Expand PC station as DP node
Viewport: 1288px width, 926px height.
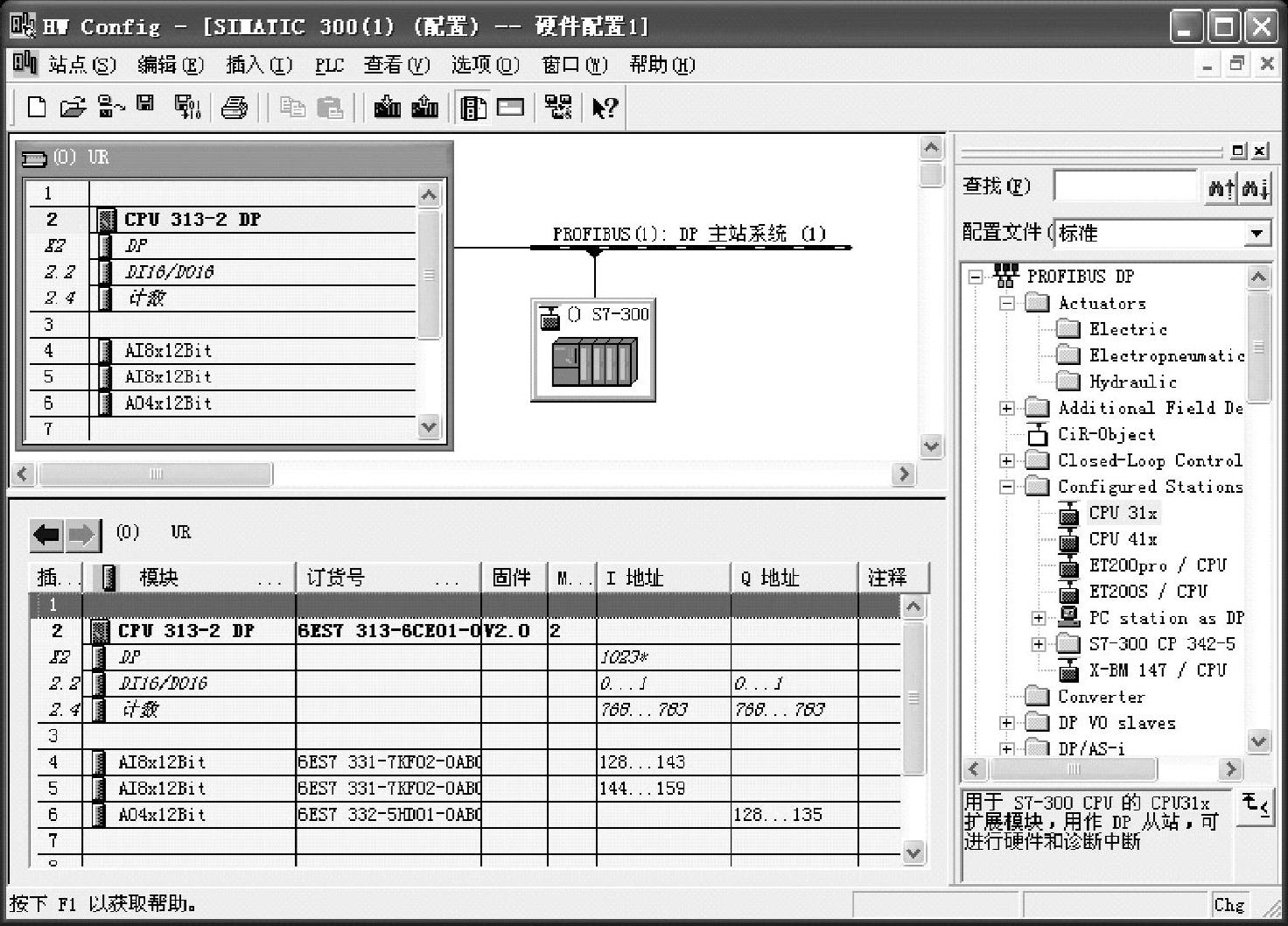pos(1039,618)
